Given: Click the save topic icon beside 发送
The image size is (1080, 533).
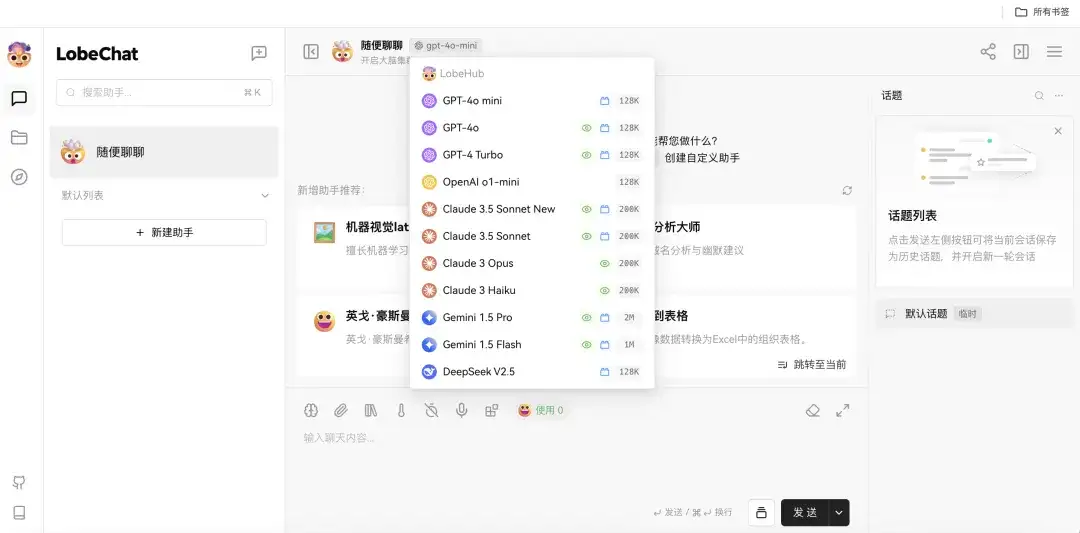Looking at the screenshot, I should click(x=761, y=512).
